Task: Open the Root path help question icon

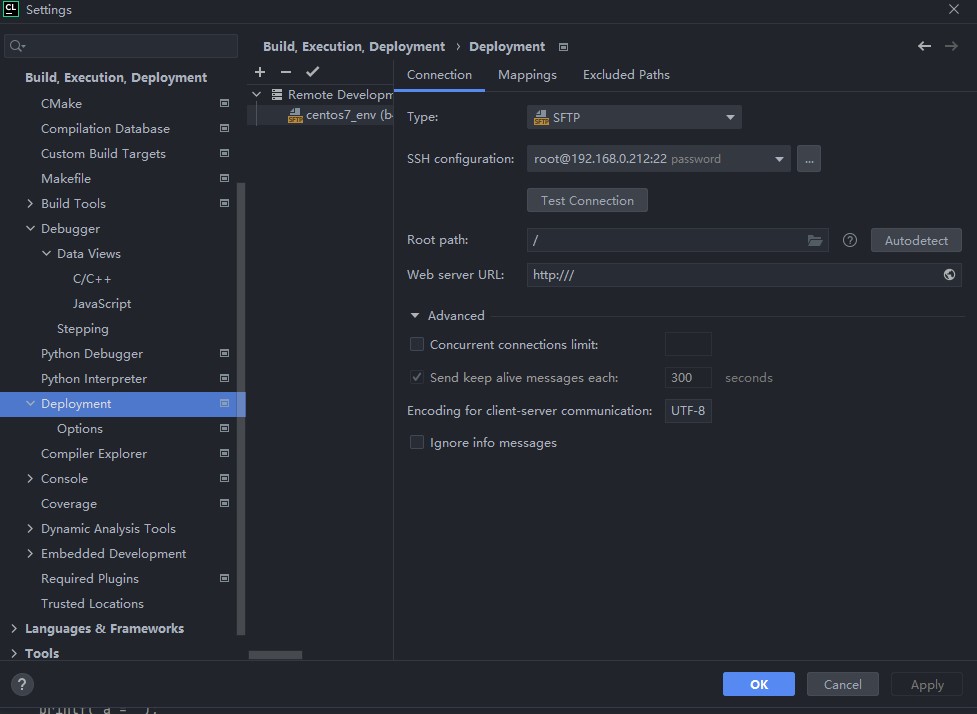Action: (x=850, y=240)
